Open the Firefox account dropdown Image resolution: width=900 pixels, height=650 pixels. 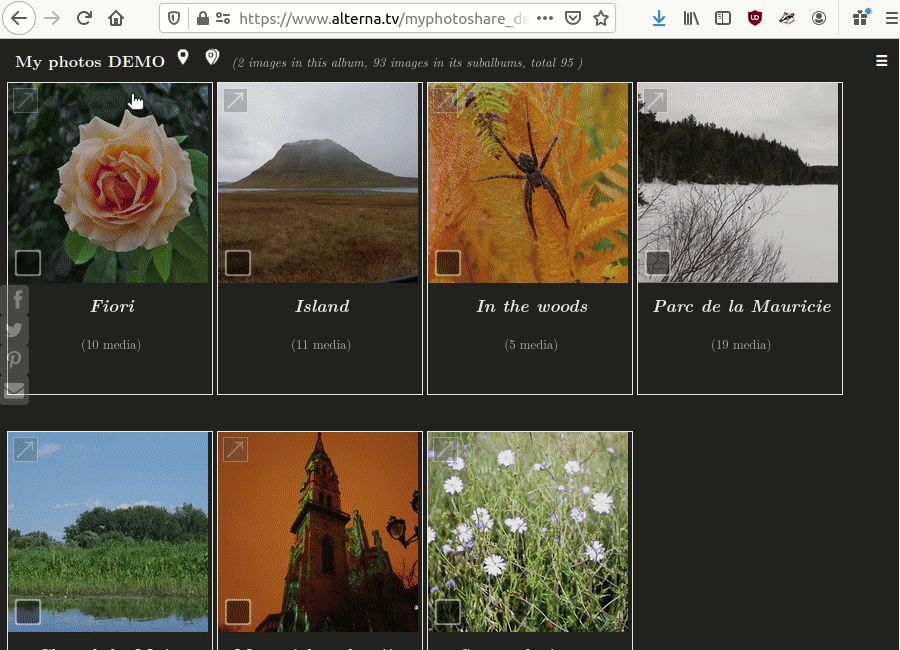coord(820,18)
